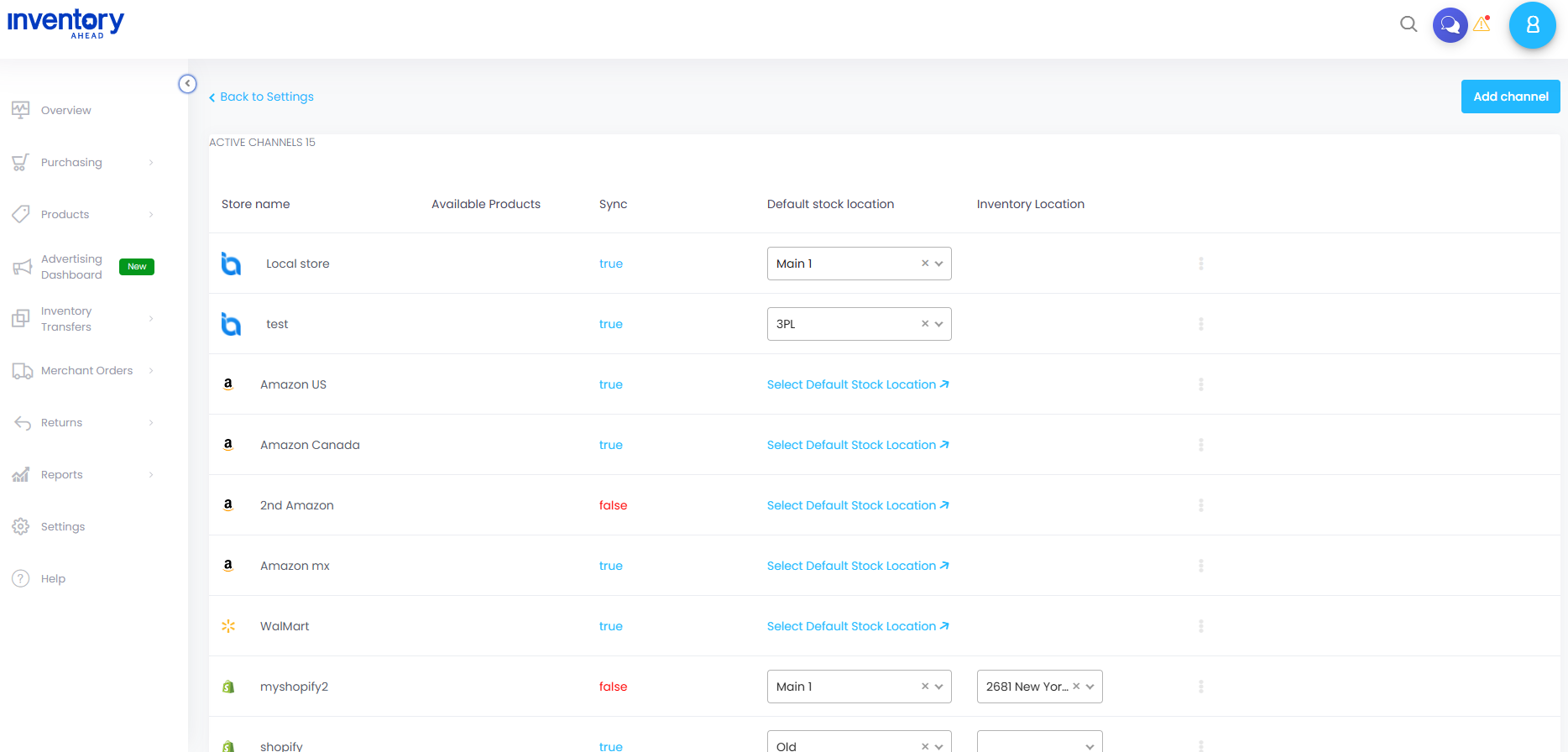1568x752 pixels.
Task: Click the Purchasing cart icon
Action: coord(21,162)
